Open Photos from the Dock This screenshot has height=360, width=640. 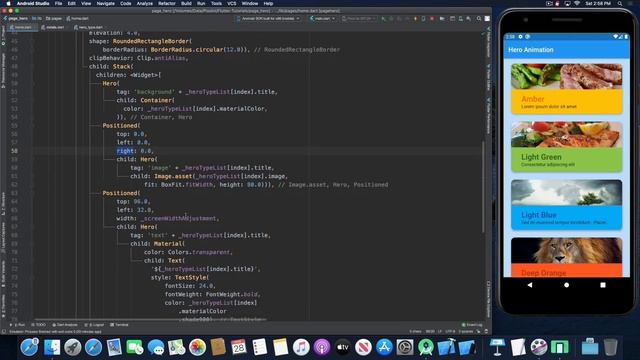(x=198, y=347)
